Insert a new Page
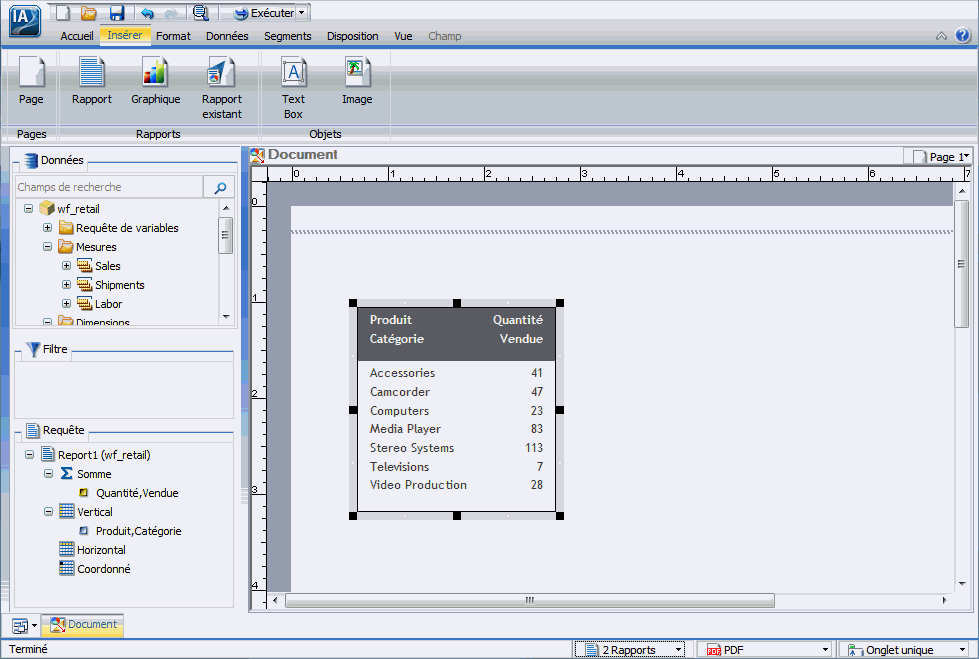Screen dimensions: 979x659 [31, 81]
